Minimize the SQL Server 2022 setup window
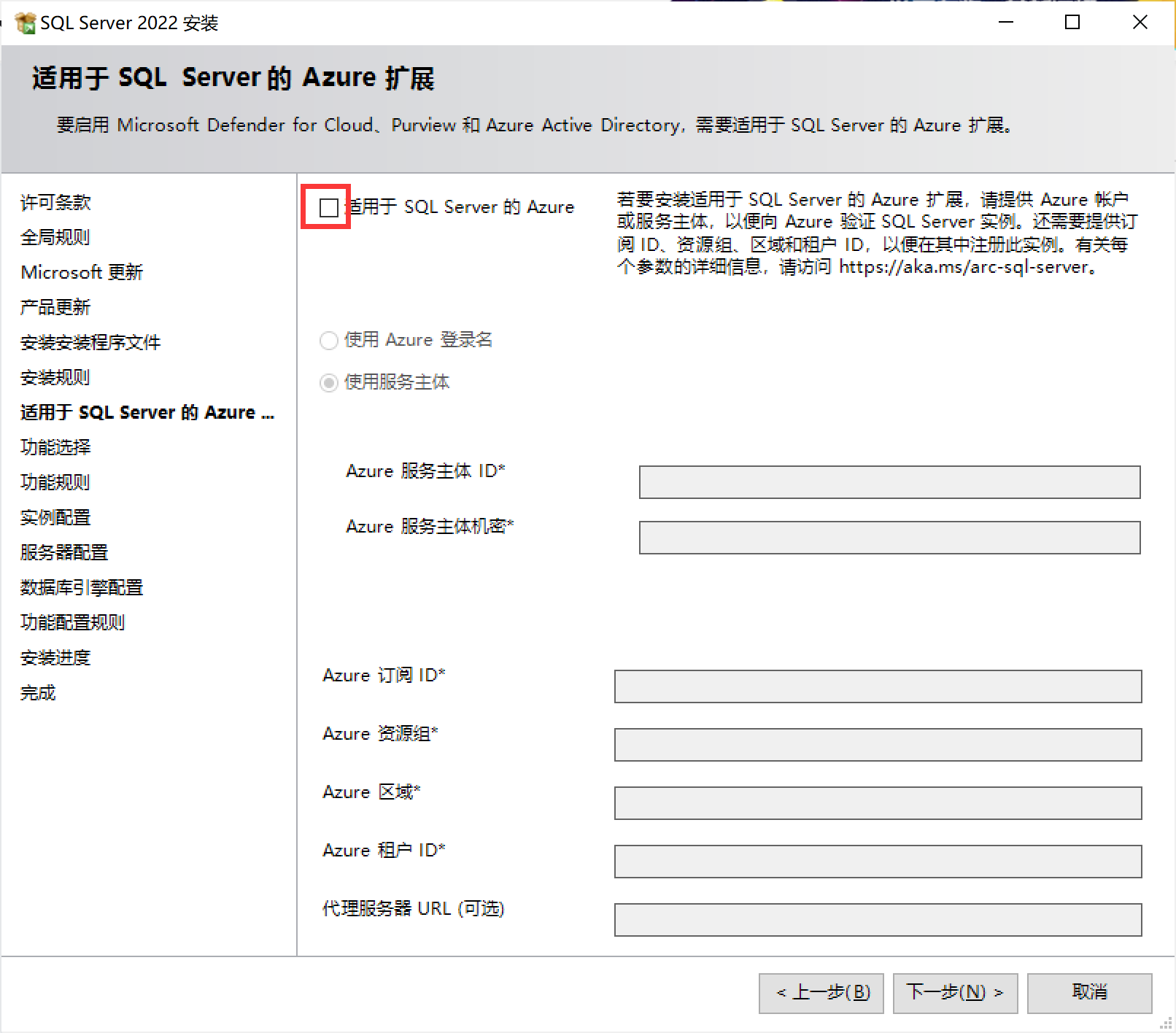 pos(1006,23)
